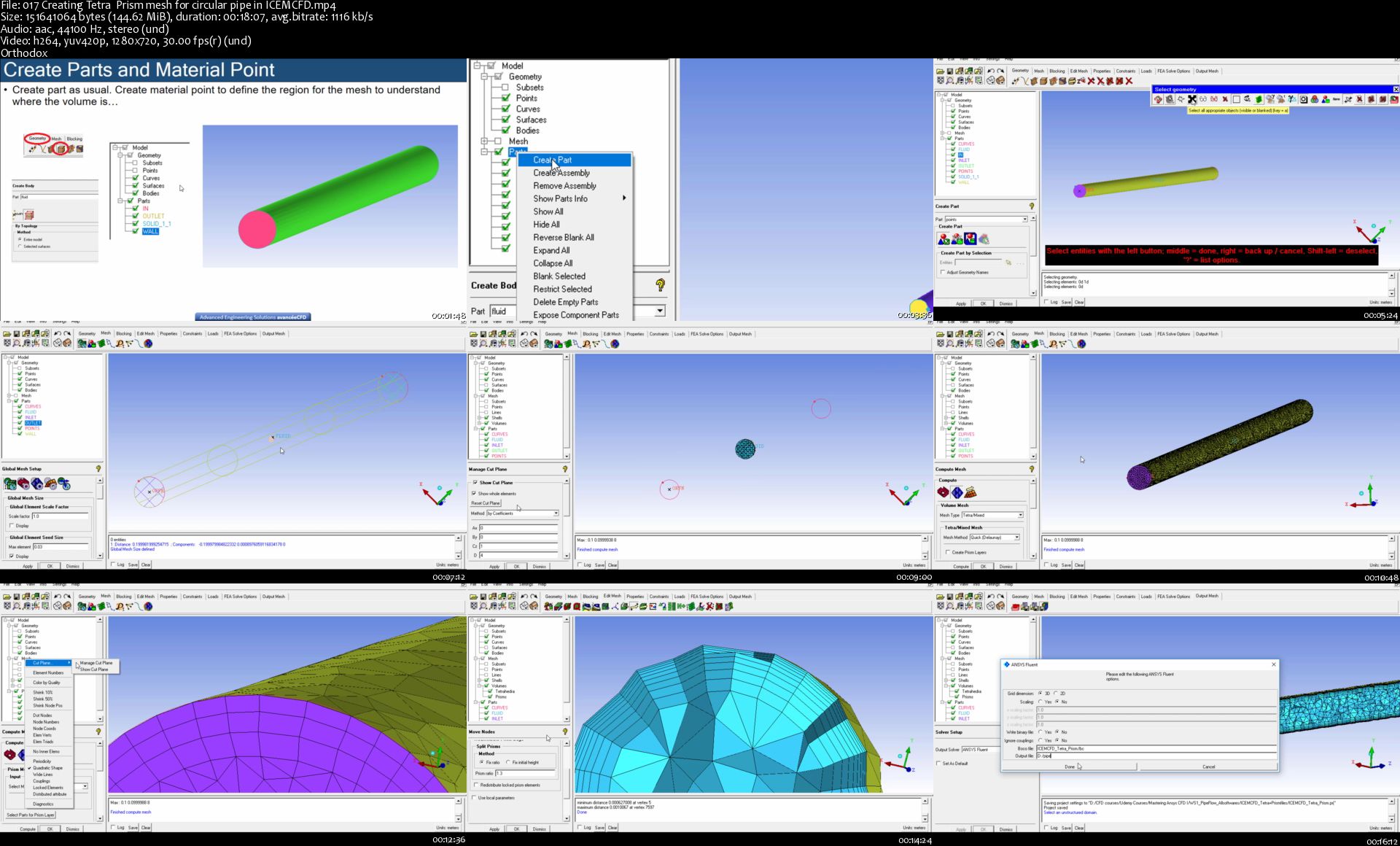Screen dimensions: 1400x846
Task: Click Scale factor input in Global Mesh Setup
Action: pyautogui.click(x=60, y=516)
